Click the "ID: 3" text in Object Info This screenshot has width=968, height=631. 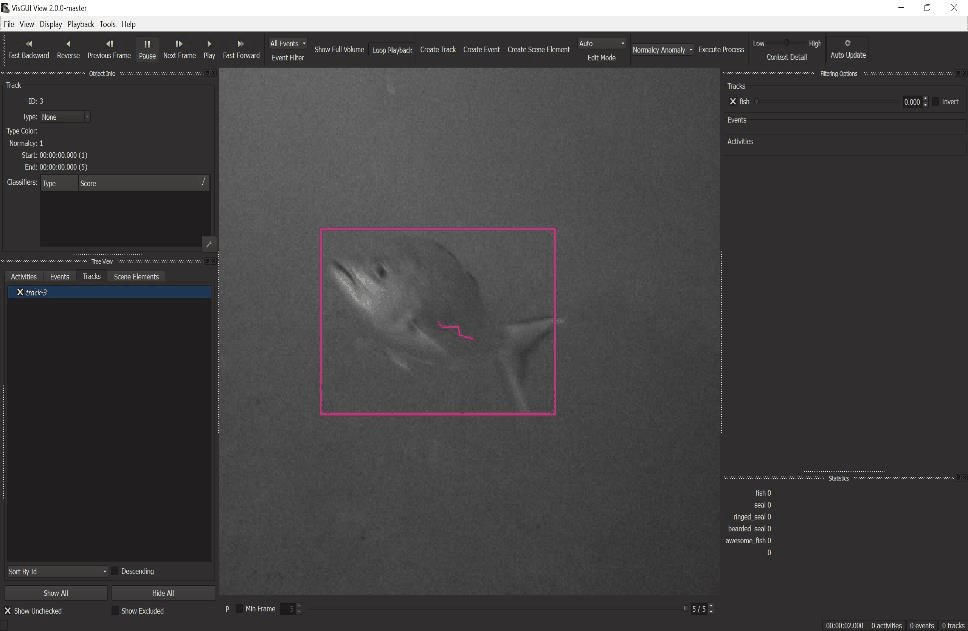[x=36, y=101]
